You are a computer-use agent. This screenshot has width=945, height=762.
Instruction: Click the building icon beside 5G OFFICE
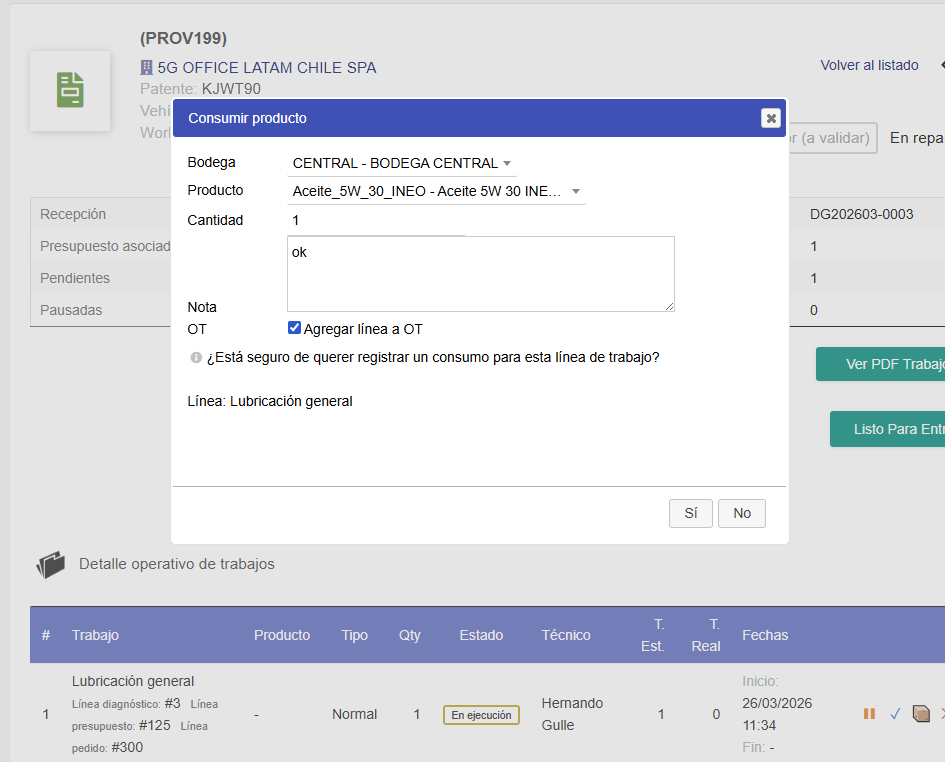[145, 67]
